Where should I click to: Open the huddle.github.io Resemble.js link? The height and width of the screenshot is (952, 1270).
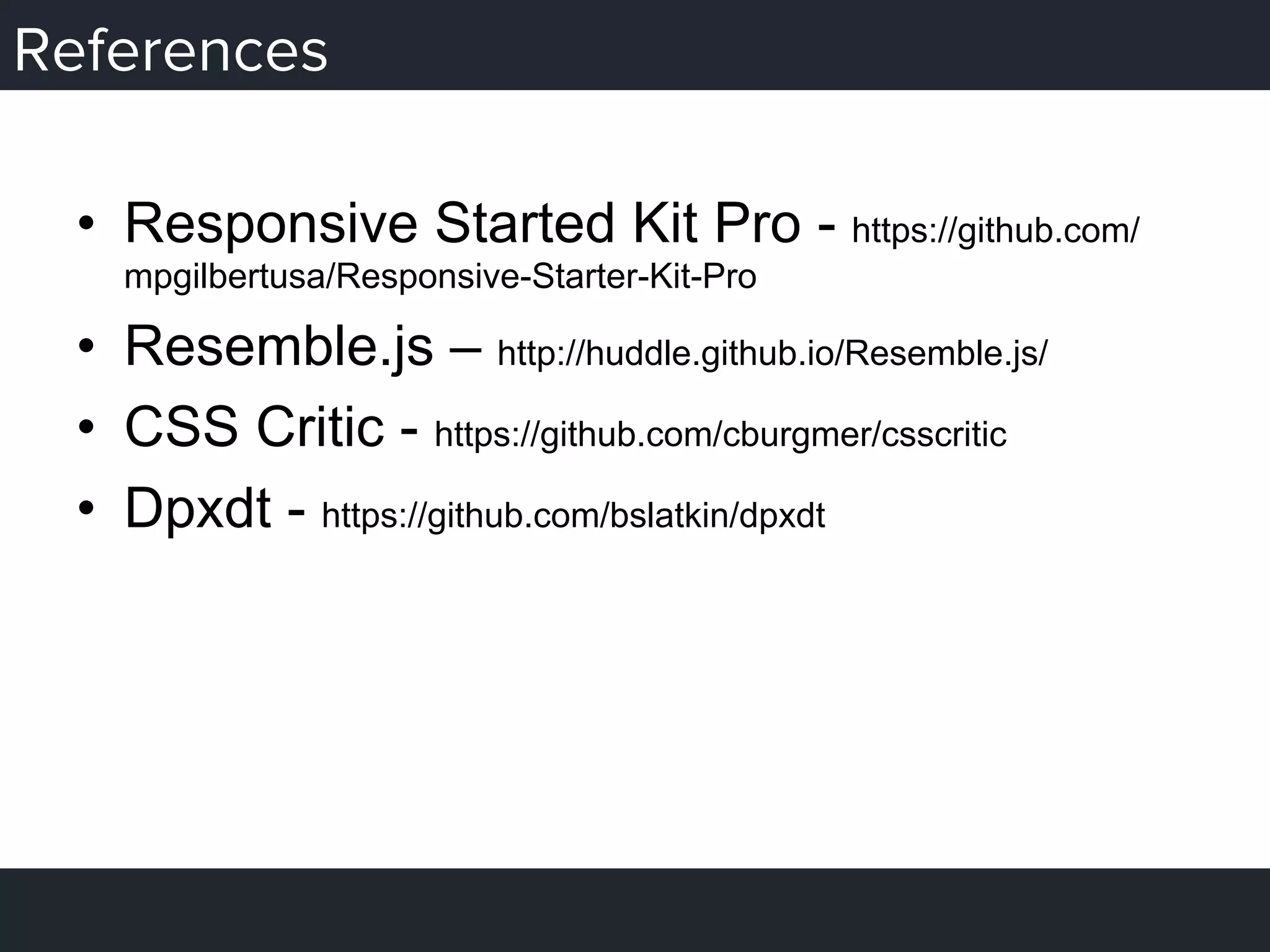pyautogui.click(x=772, y=353)
